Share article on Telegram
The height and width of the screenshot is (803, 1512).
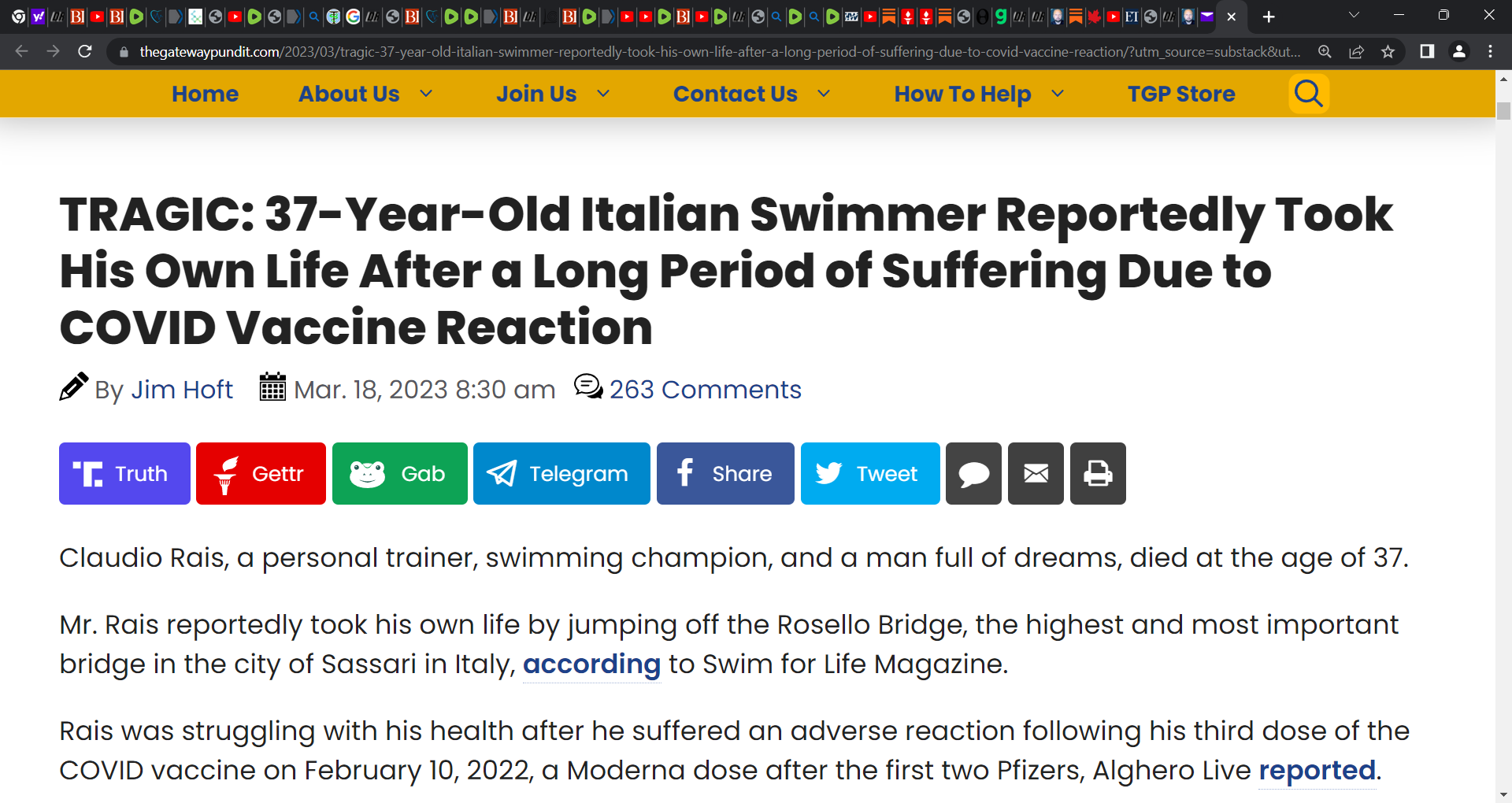[561, 473]
